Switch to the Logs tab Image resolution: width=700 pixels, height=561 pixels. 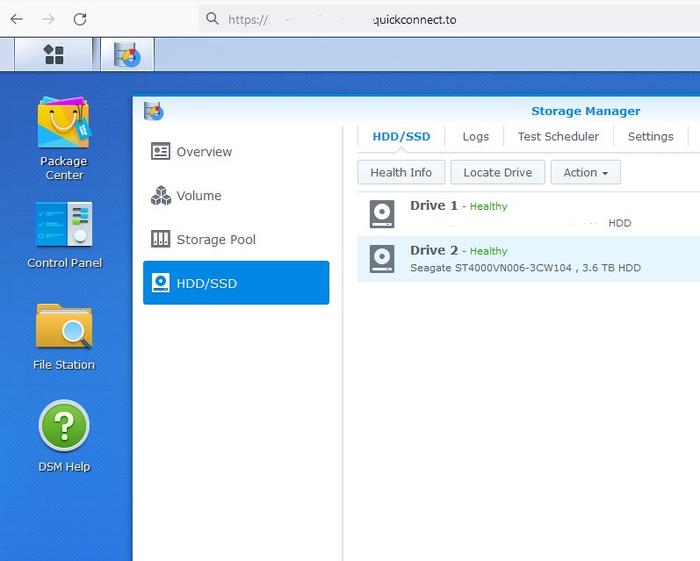(475, 136)
